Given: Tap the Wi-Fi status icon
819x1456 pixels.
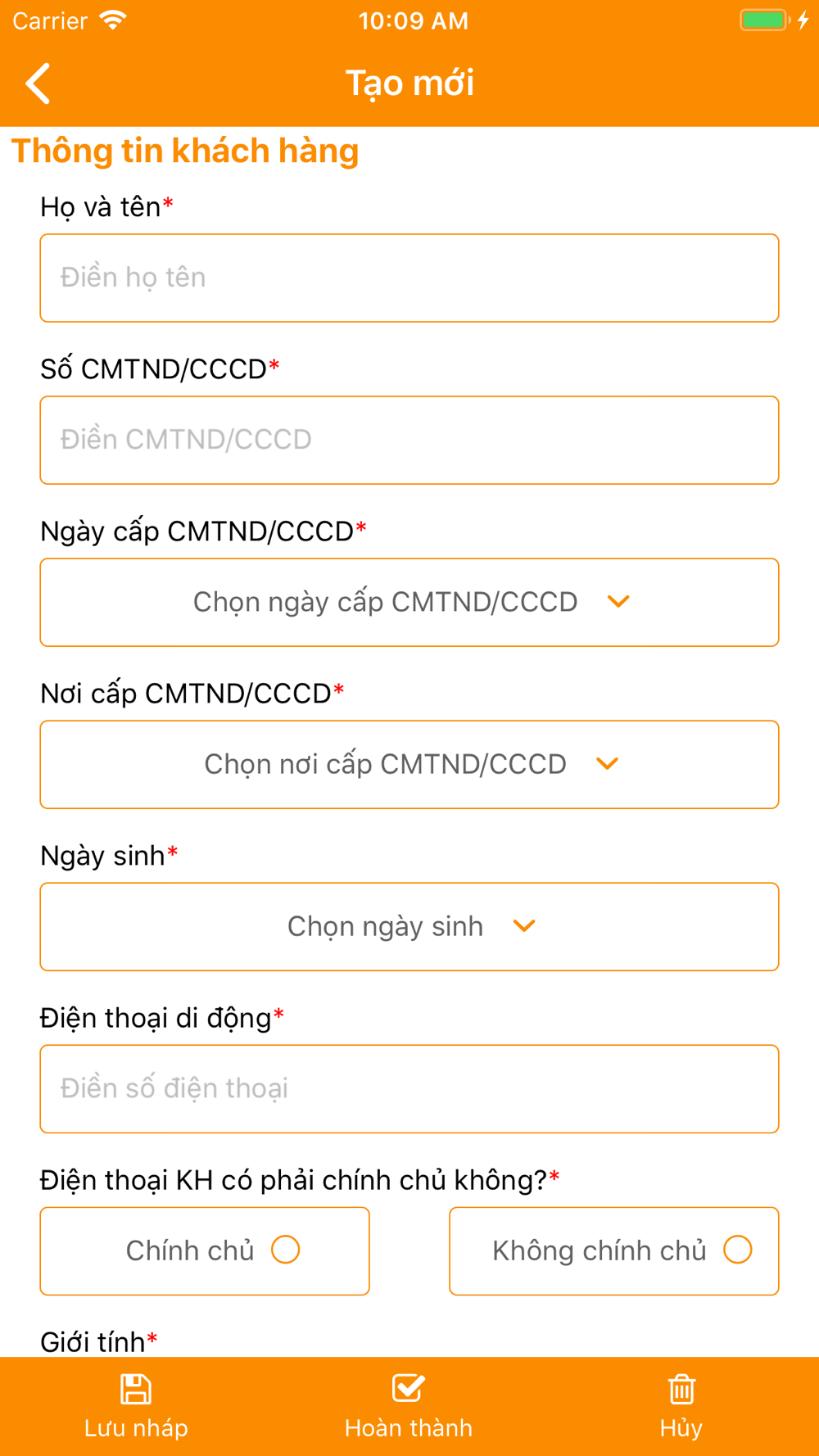Looking at the screenshot, I should pyautogui.click(x=113, y=20).
